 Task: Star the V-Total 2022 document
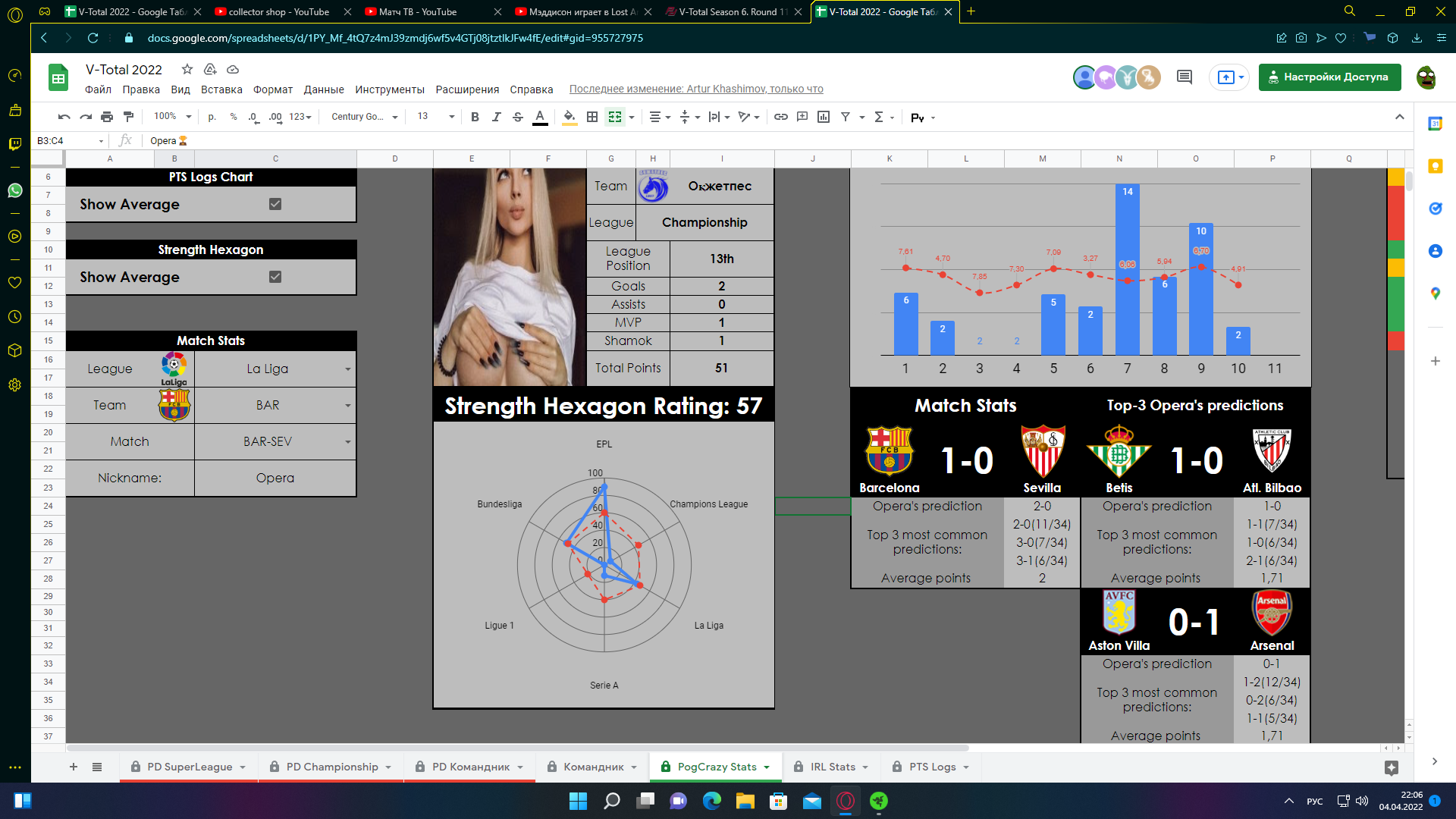click(x=187, y=69)
